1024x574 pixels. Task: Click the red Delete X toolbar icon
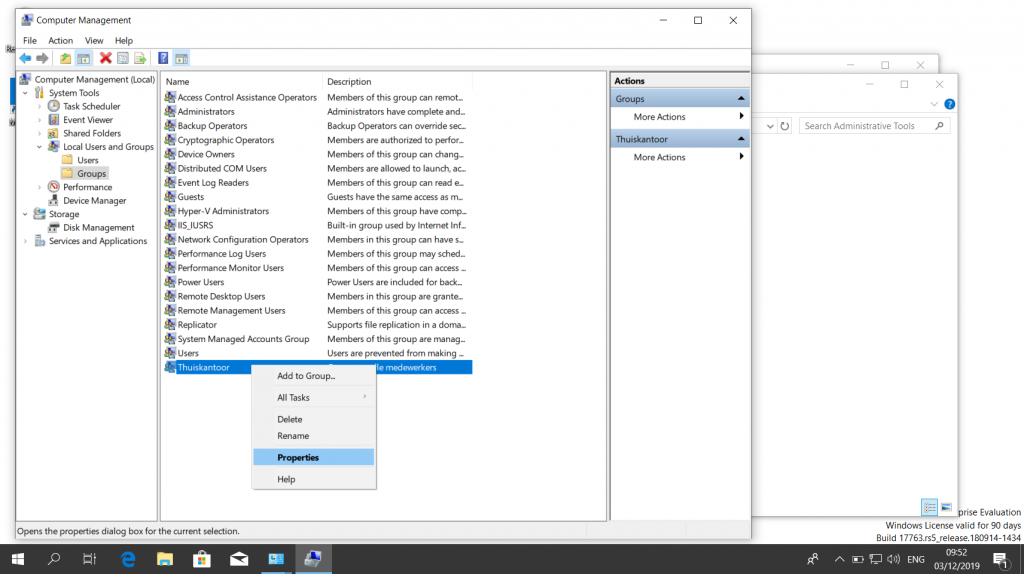[x=105, y=58]
